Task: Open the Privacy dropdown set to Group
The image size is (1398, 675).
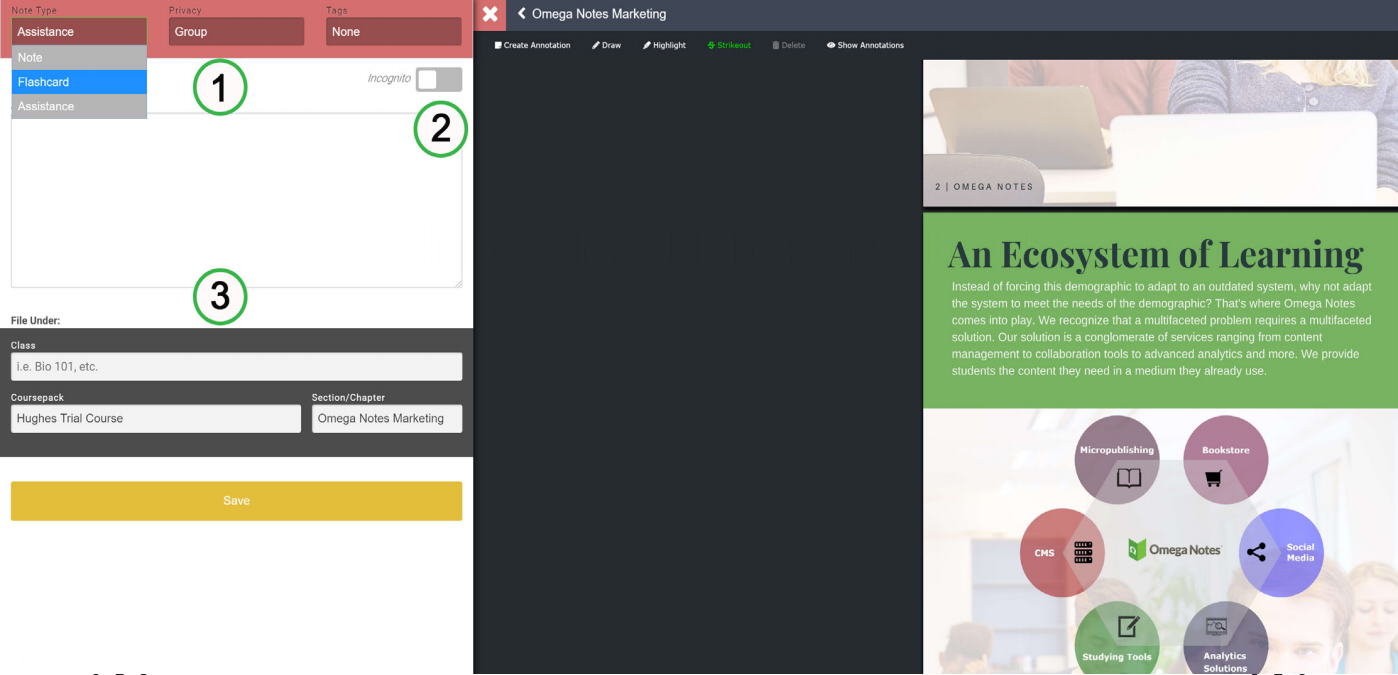Action: 236,32
